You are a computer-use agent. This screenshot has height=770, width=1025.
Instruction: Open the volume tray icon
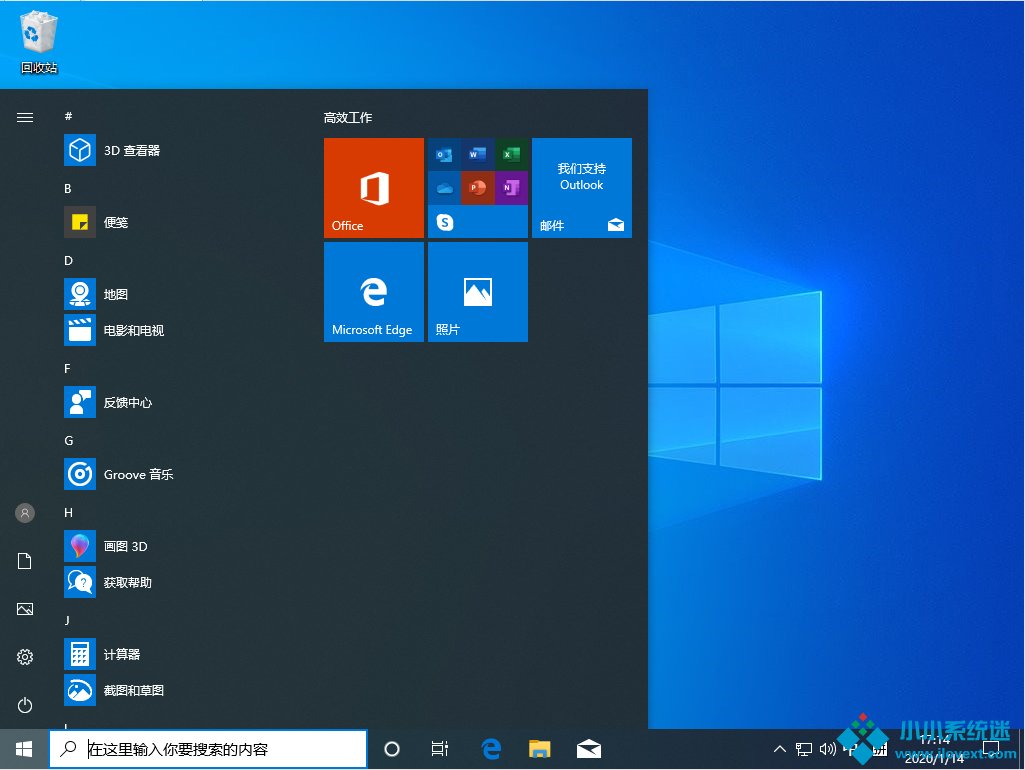tap(828, 749)
